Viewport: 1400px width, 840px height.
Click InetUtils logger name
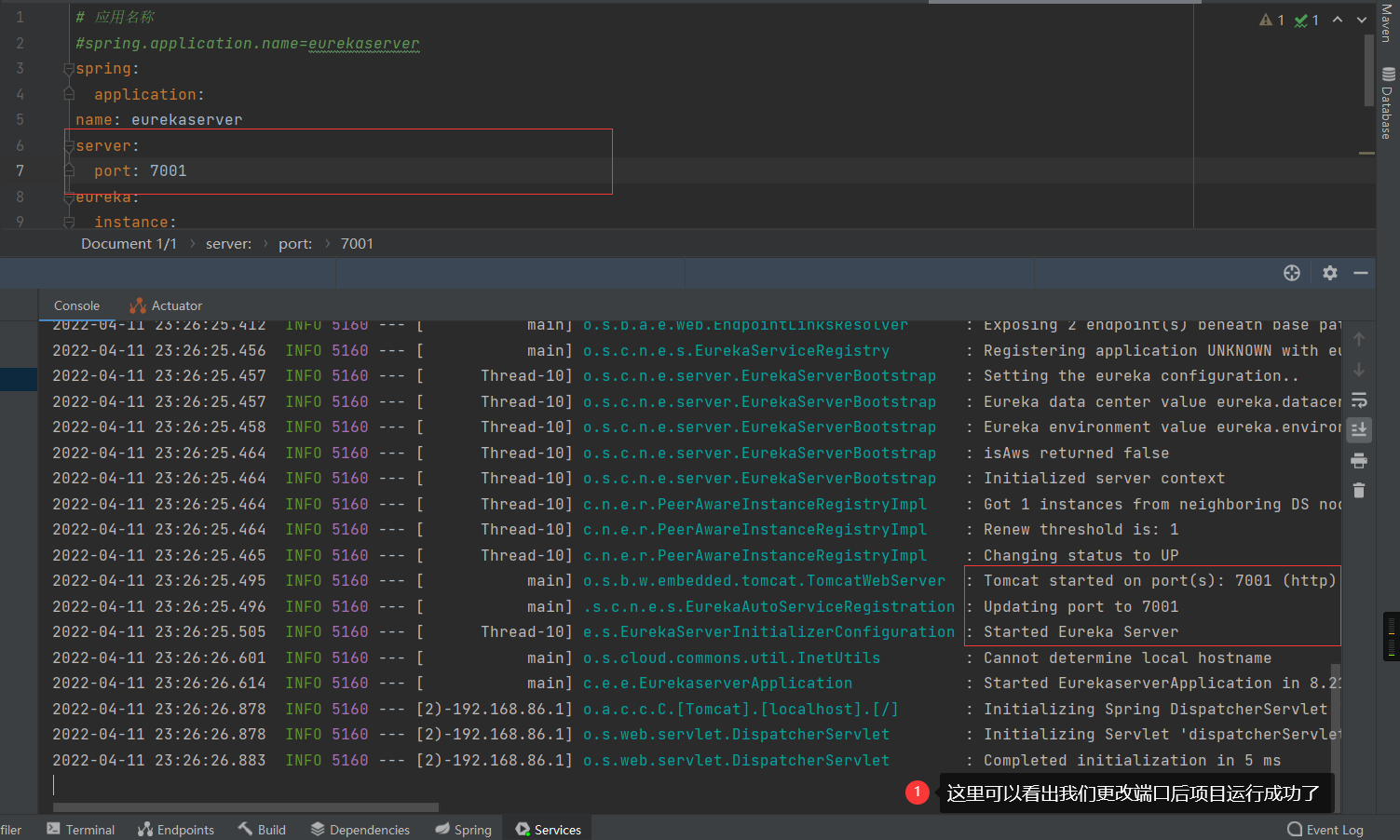coord(731,657)
